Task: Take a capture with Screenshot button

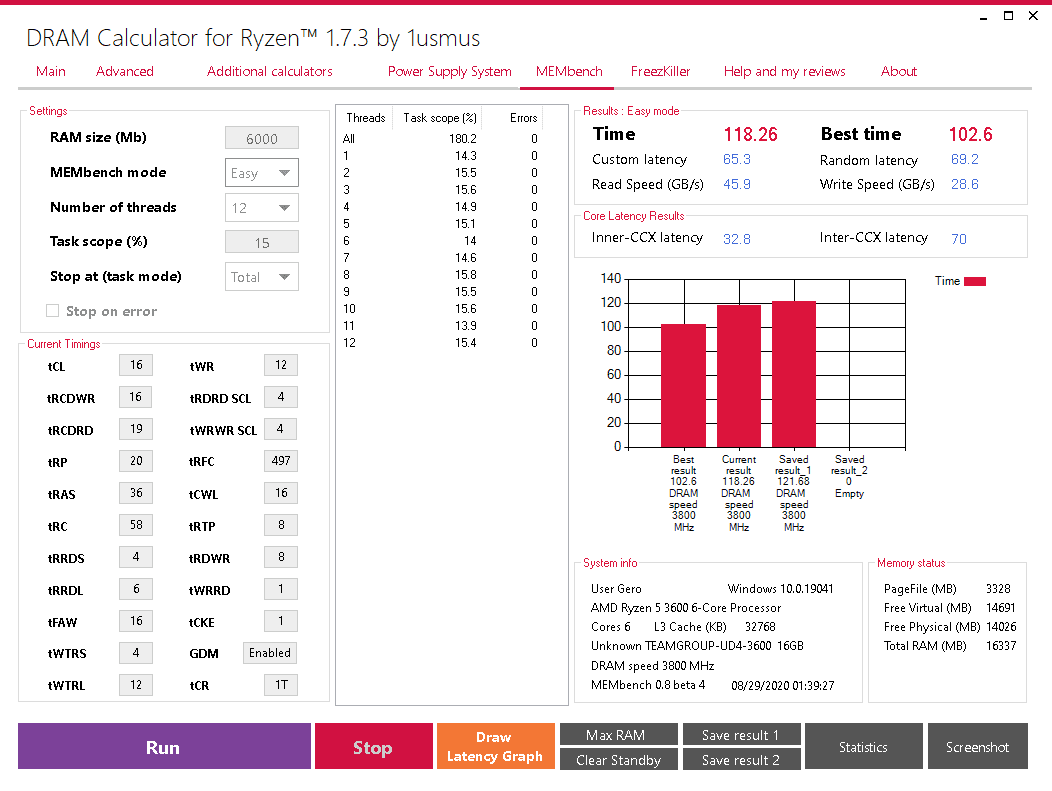Action: pyautogui.click(x=978, y=746)
